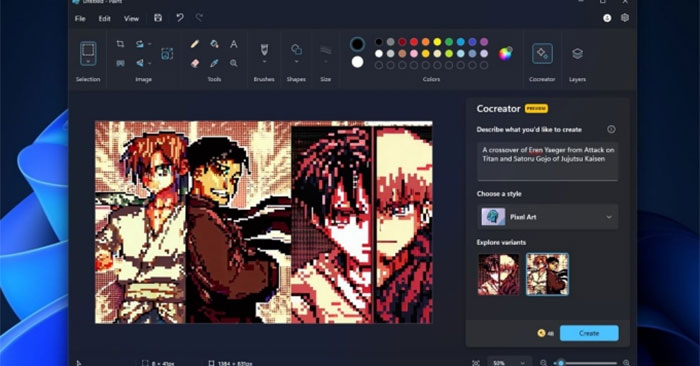
Task: Click the Create button
Action: [589, 333]
